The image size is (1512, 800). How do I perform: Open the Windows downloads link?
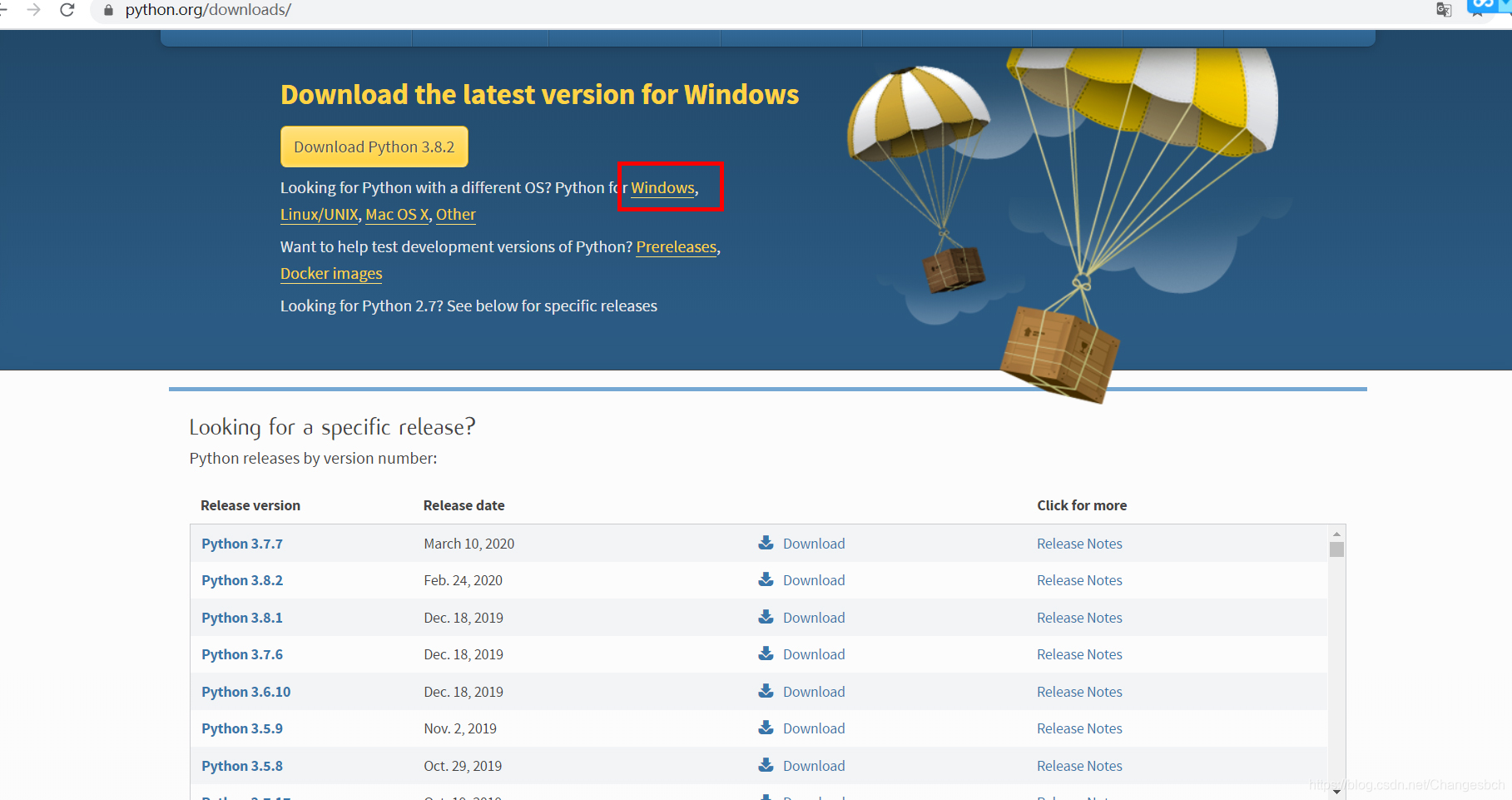pyautogui.click(x=662, y=187)
